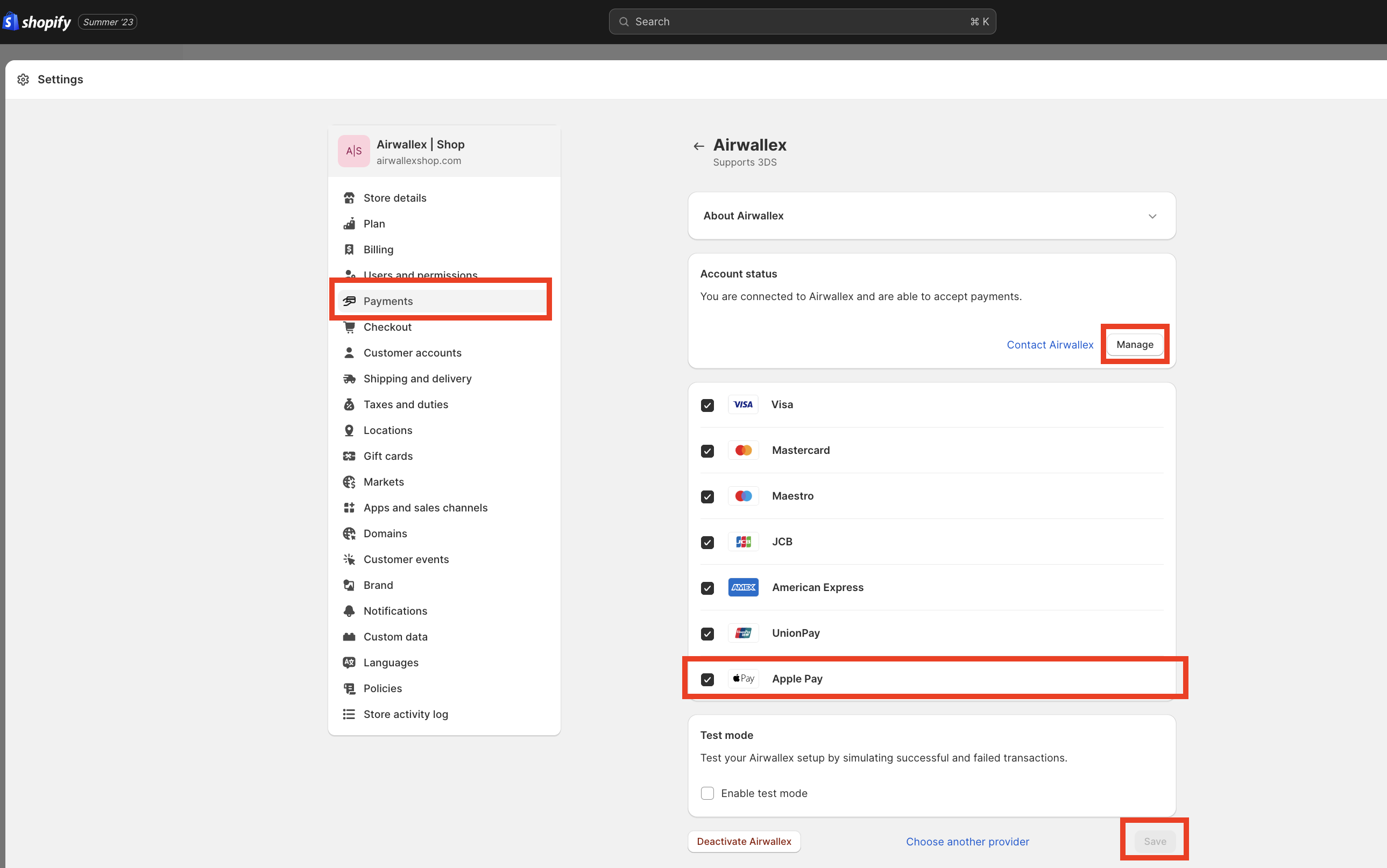This screenshot has height=868, width=1387.
Task: Click the Save button
Action: tap(1155, 842)
